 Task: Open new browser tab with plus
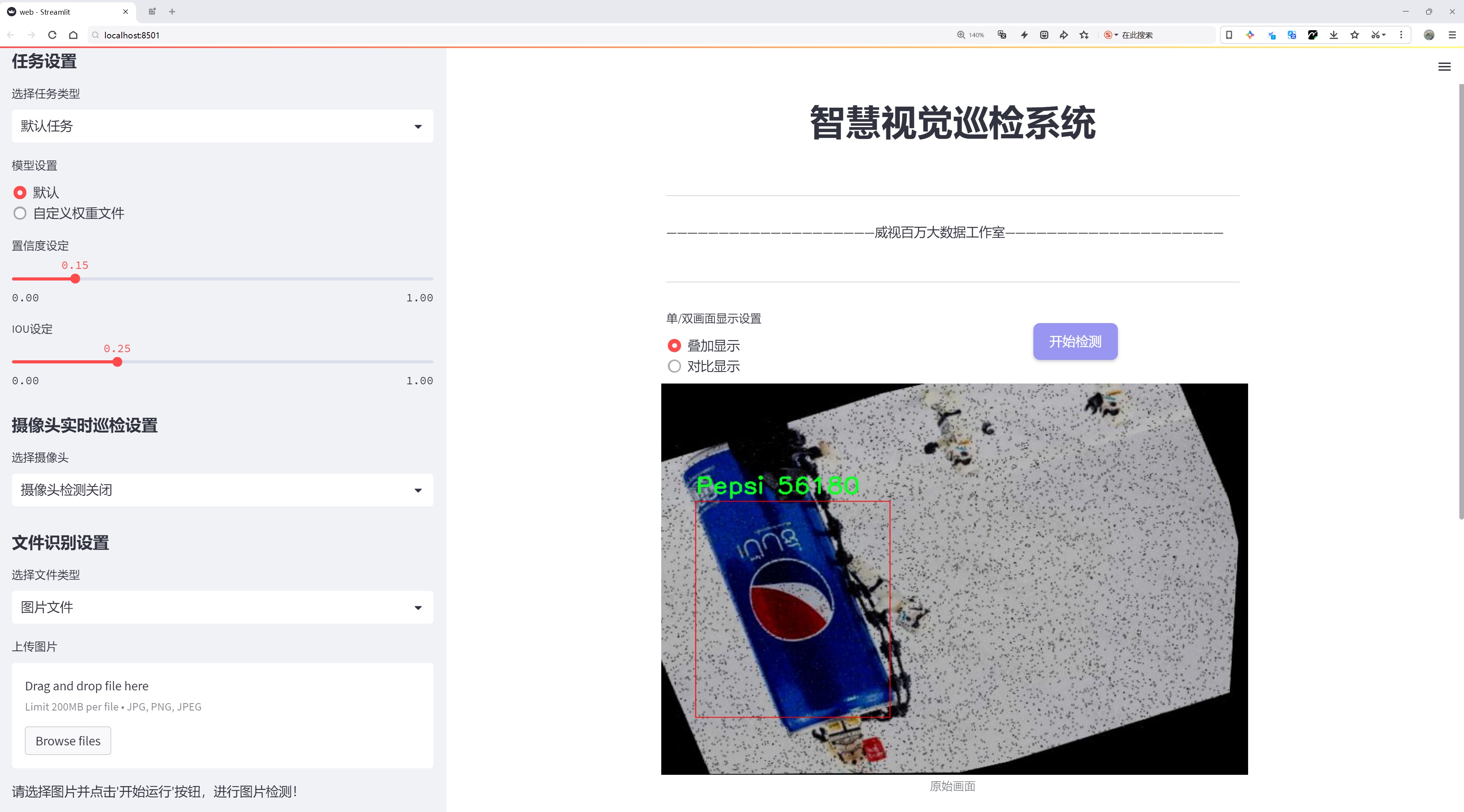[x=172, y=11]
